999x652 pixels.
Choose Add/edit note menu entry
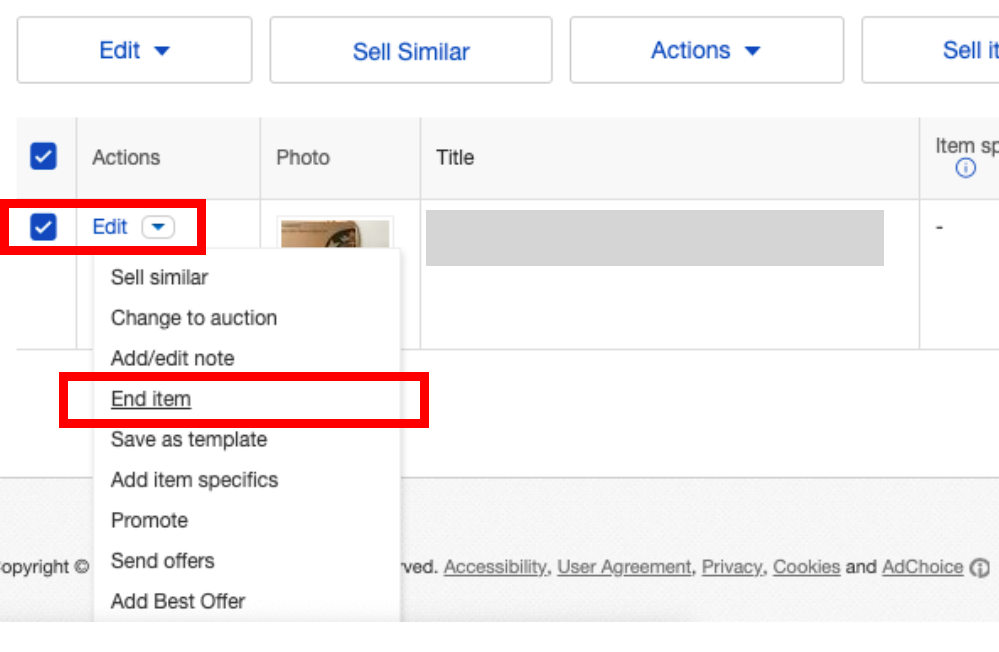(x=172, y=358)
